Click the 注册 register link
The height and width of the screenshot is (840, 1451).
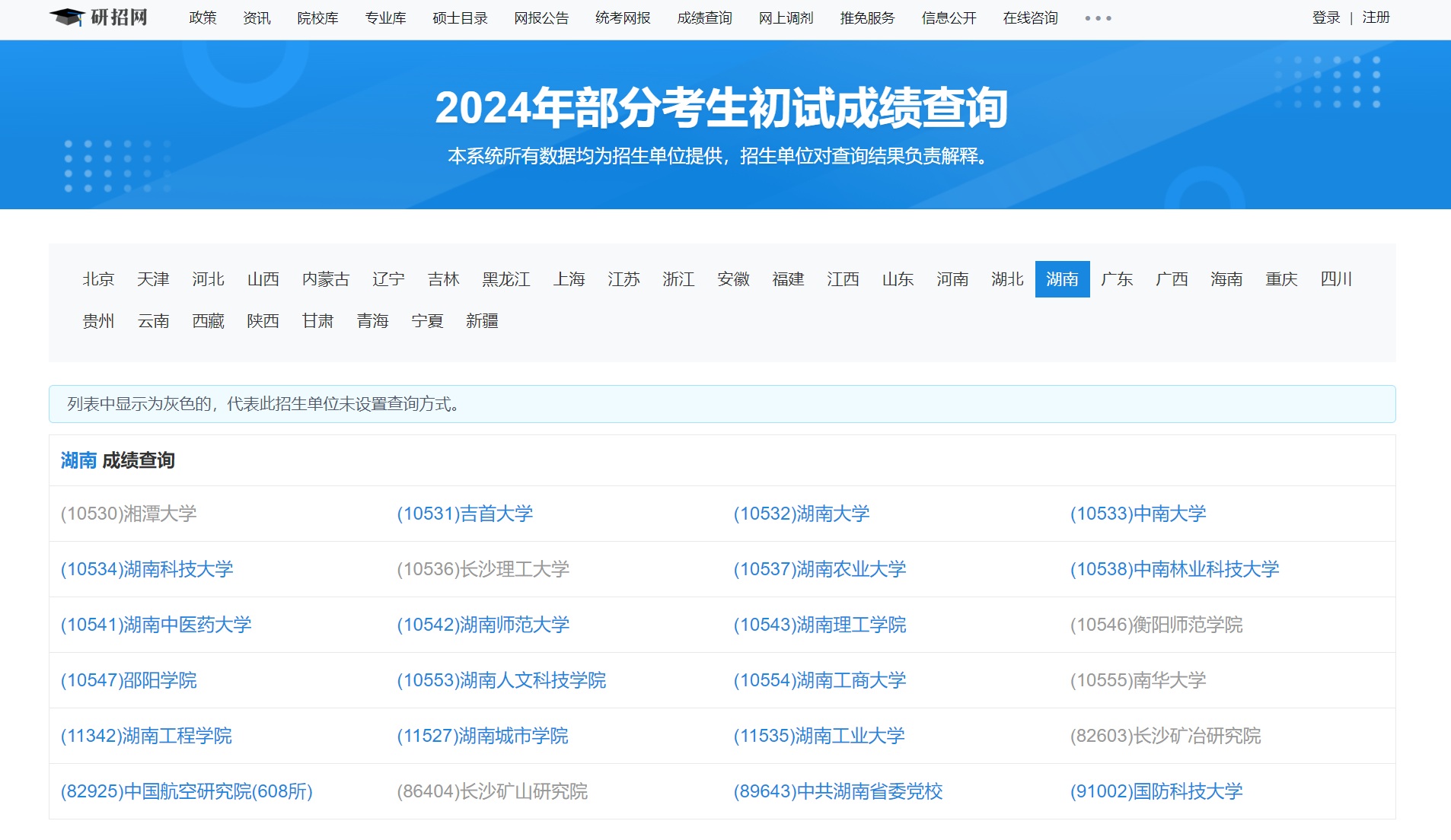pyautogui.click(x=1376, y=17)
